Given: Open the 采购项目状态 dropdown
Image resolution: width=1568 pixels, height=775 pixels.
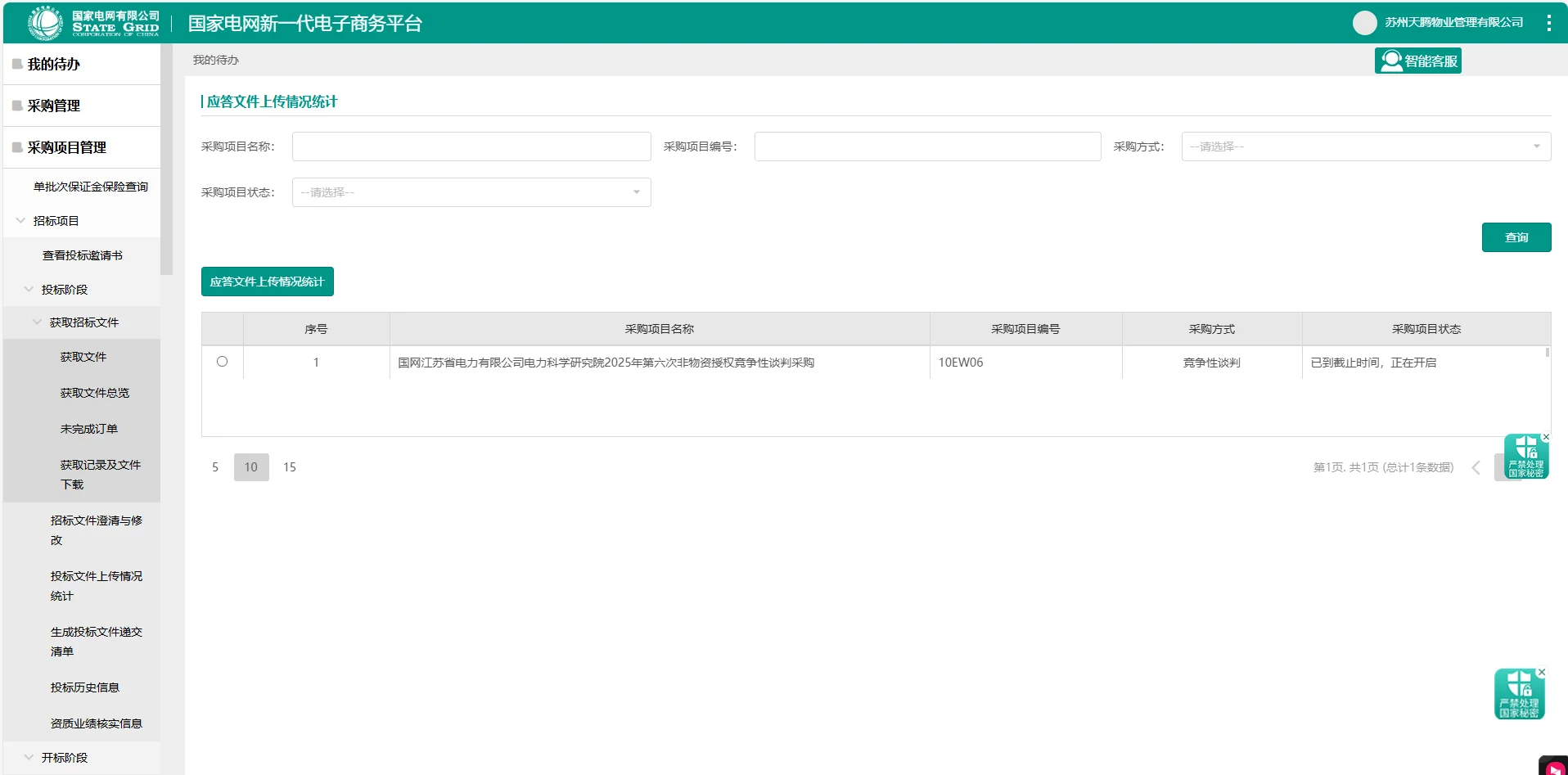Looking at the screenshot, I should [x=471, y=191].
